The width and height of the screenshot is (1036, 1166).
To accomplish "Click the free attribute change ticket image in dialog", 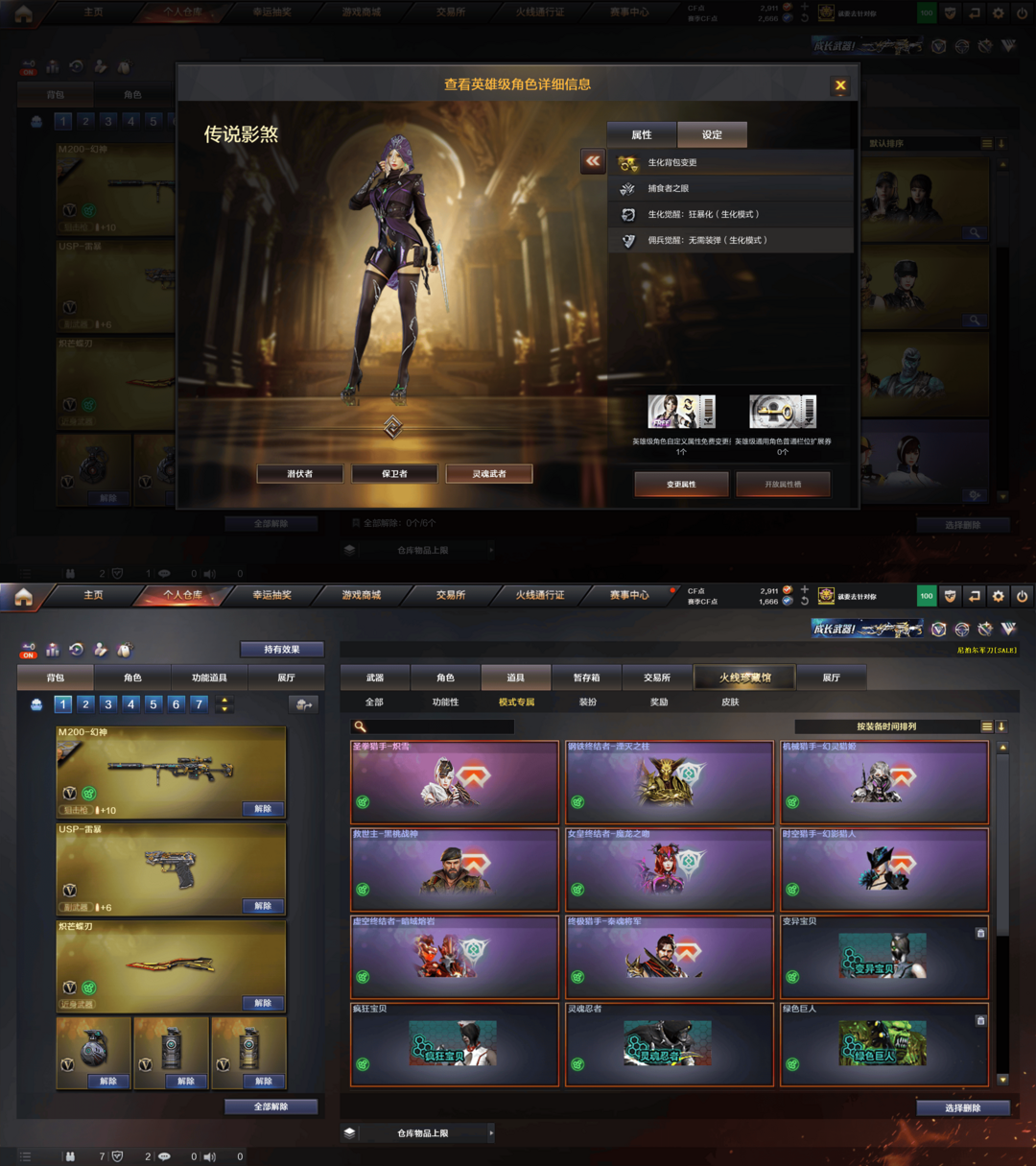I will [x=681, y=411].
